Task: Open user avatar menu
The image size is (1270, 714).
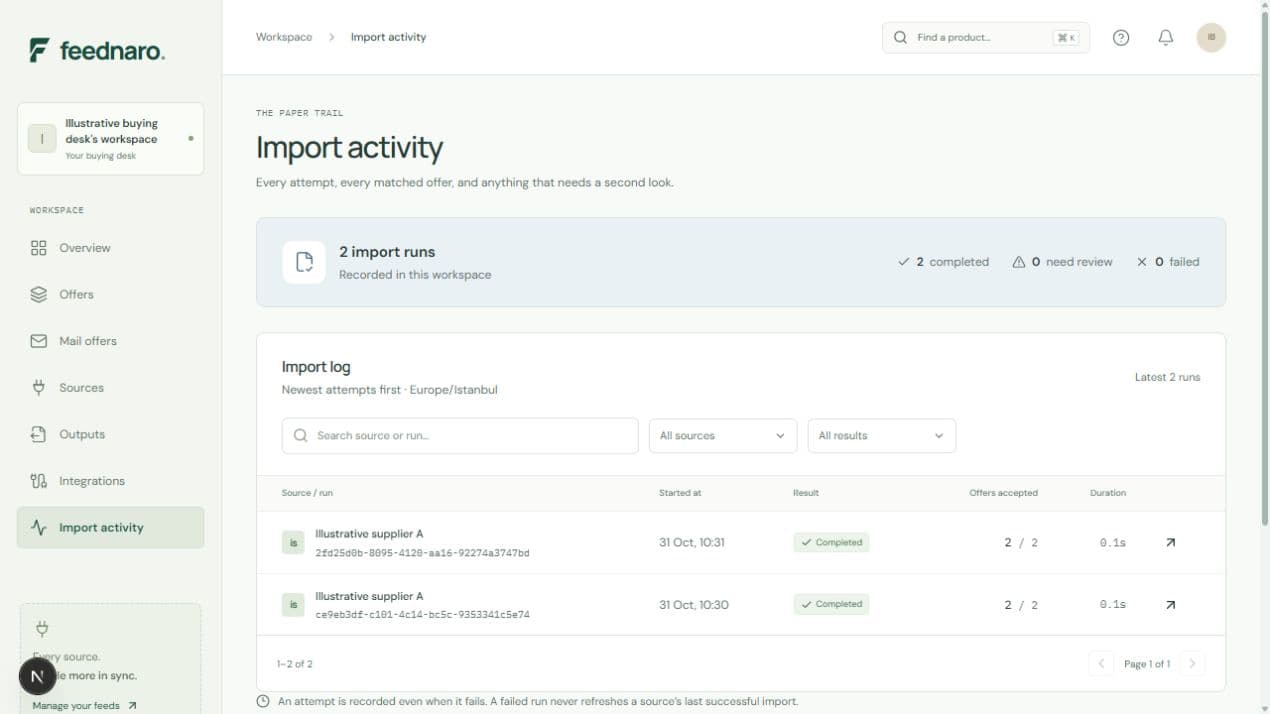Action: [1211, 37]
